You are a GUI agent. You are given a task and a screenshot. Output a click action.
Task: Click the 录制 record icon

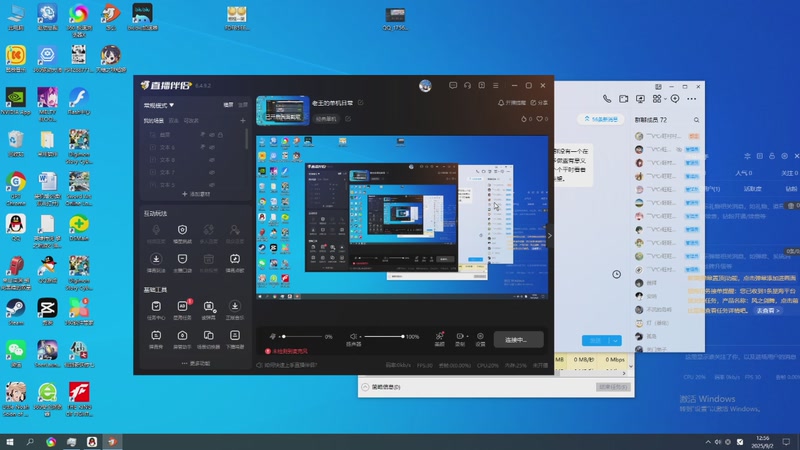tap(460, 336)
